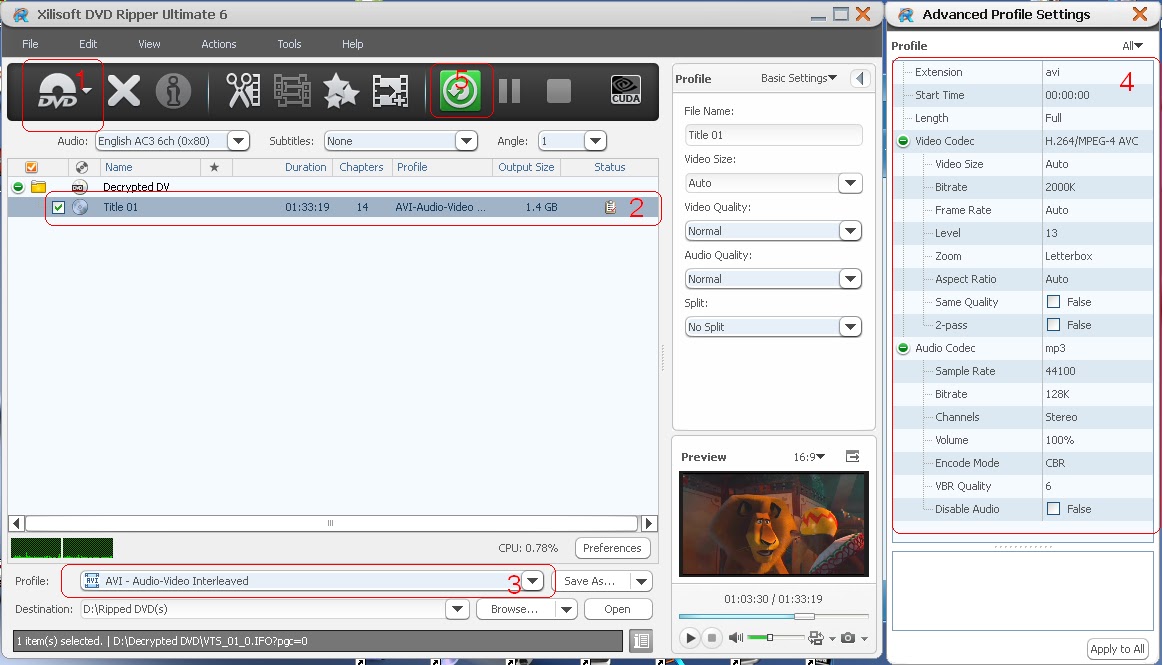Uncheck the Title 01 checkbox
The width and height of the screenshot is (1163, 665).
[x=59, y=208]
